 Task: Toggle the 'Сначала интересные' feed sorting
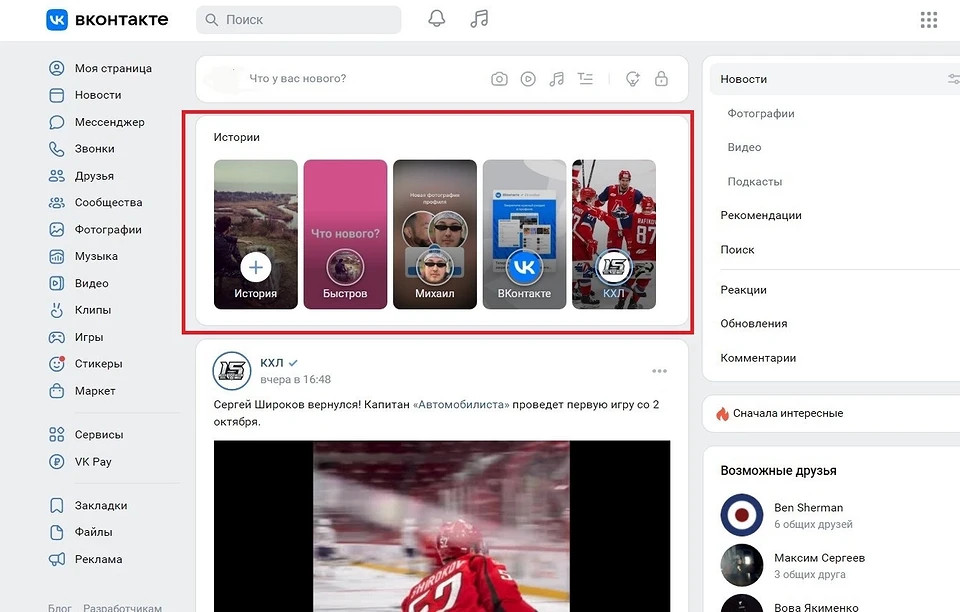coord(787,413)
